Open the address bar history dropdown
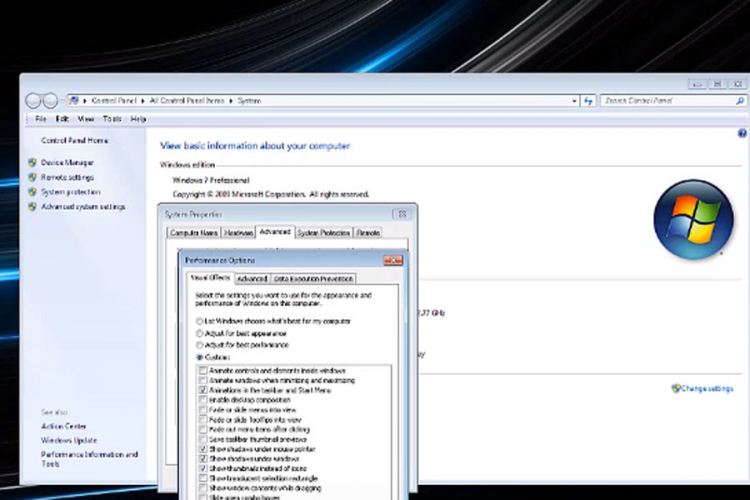The image size is (750, 500). click(x=574, y=101)
